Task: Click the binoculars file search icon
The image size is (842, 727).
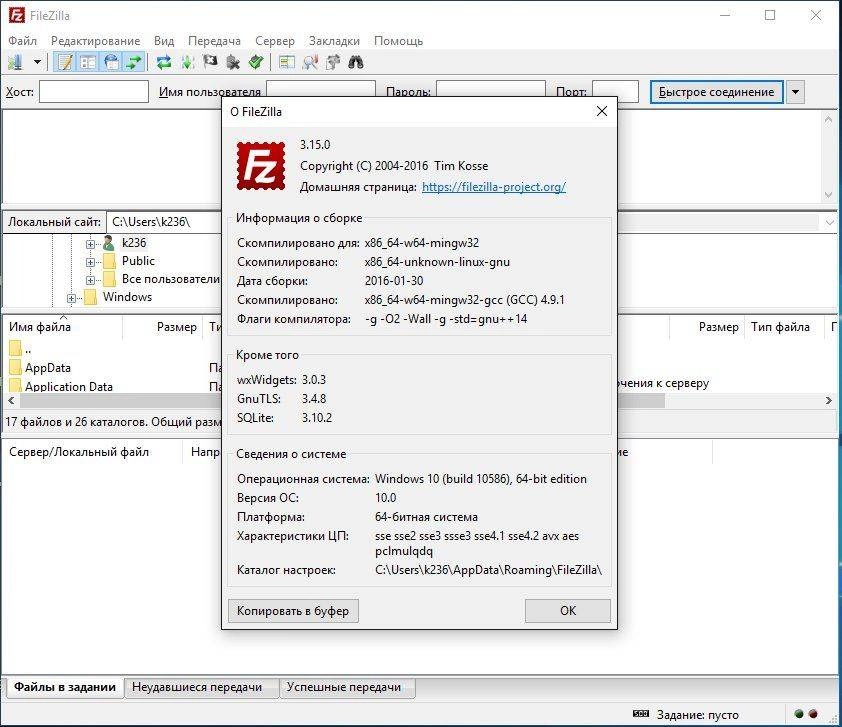Action: coord(356,62)
